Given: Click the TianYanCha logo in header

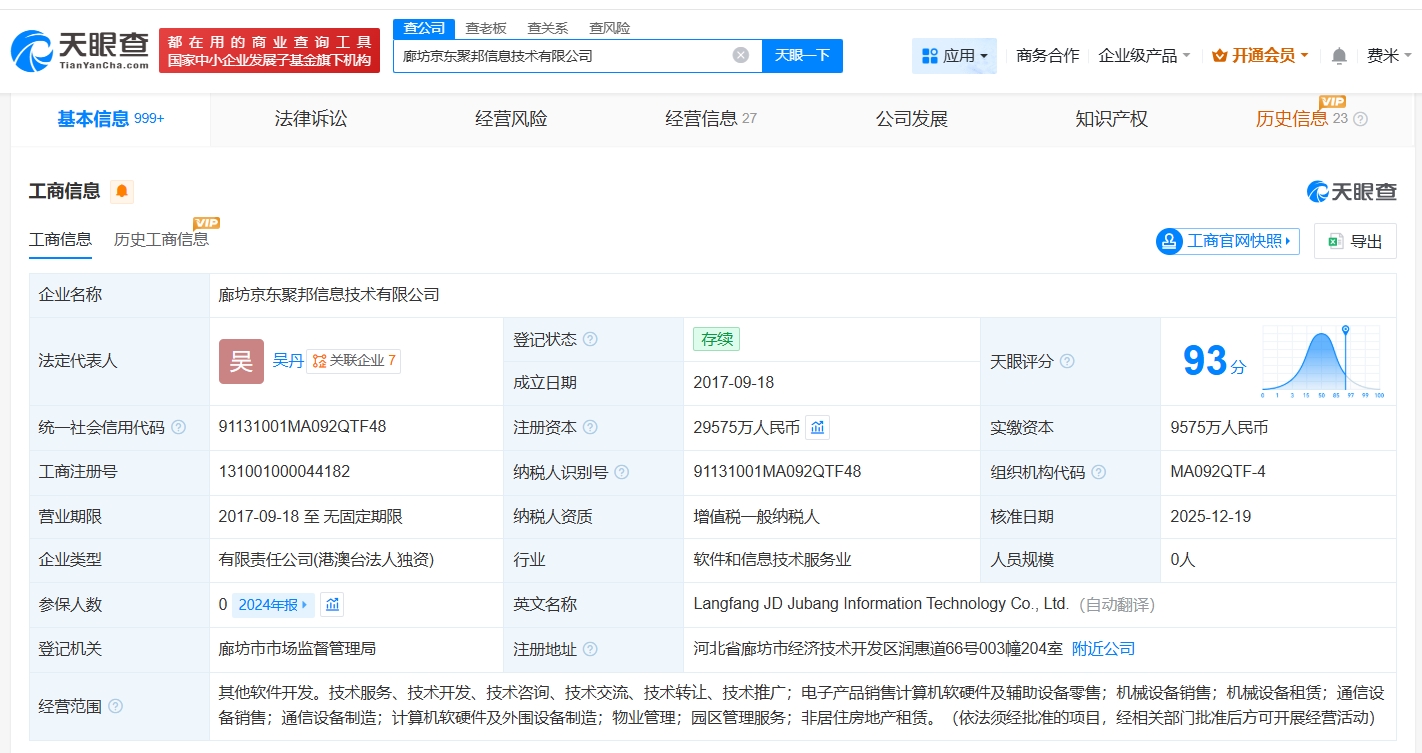Looking at the screenshot, I should (80, 50).
